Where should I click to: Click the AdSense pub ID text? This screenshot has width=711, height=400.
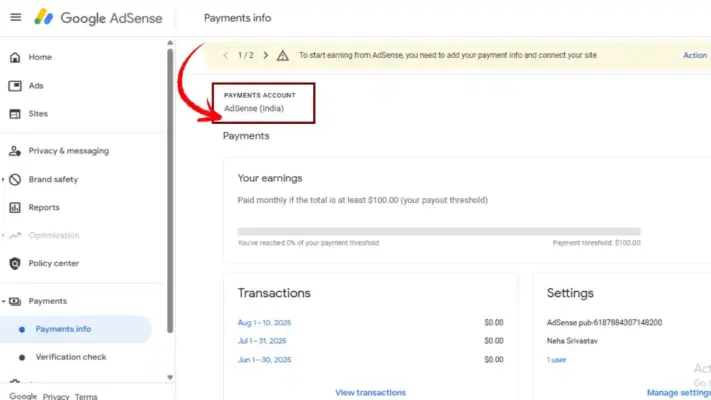pyautogui.click(x=604, y=322)
